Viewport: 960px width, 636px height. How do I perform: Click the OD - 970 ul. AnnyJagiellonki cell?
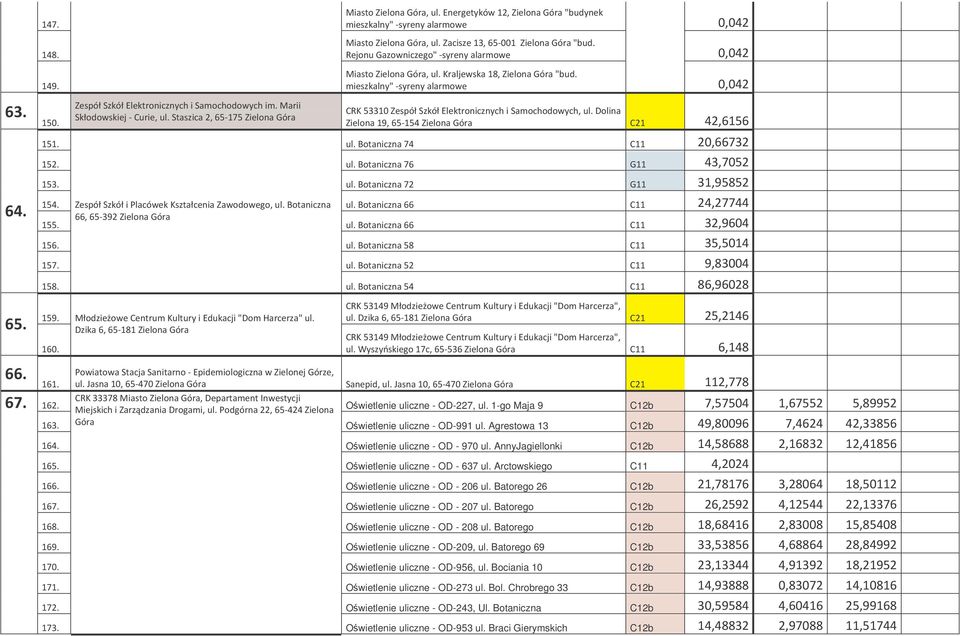(x=484, y=443)
